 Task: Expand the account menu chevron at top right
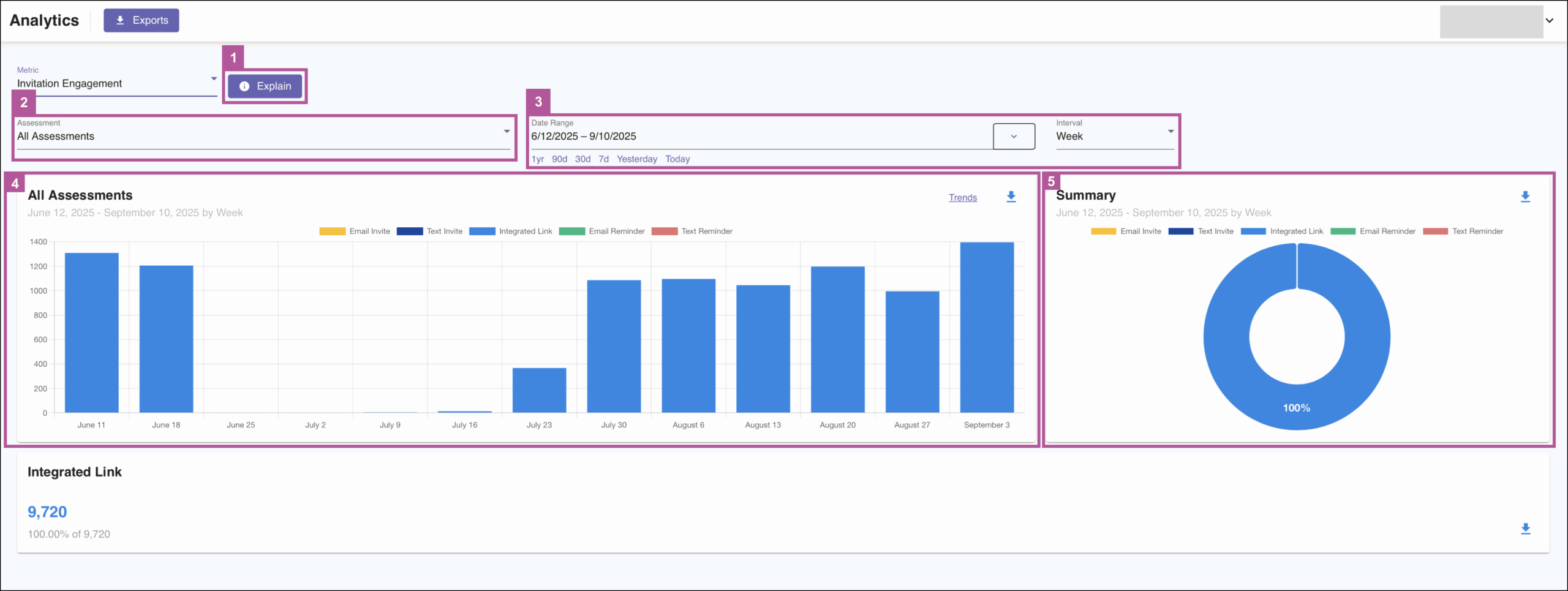pos(1549,20)
